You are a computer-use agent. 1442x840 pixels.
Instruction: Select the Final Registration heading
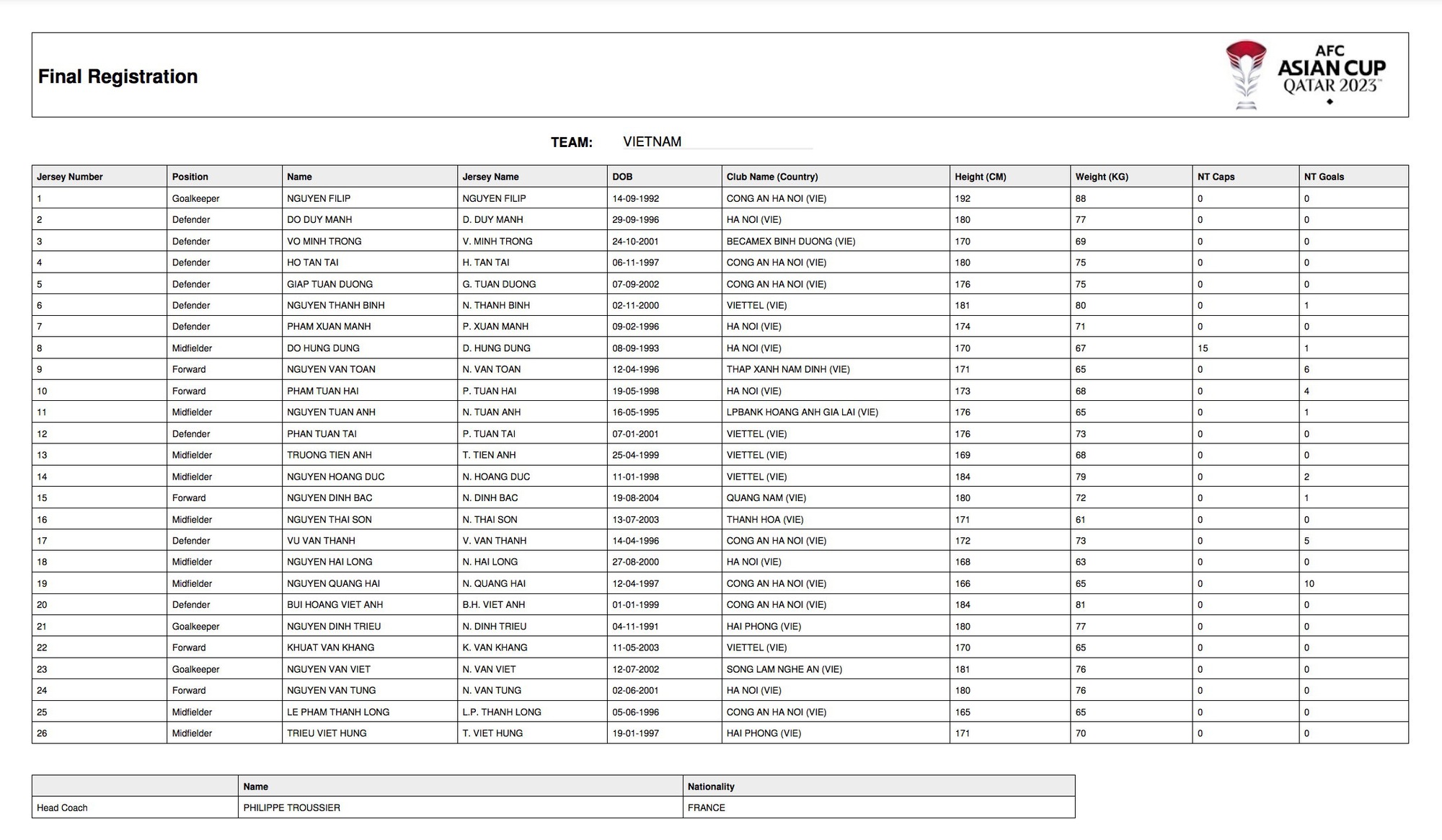[118, 76]
